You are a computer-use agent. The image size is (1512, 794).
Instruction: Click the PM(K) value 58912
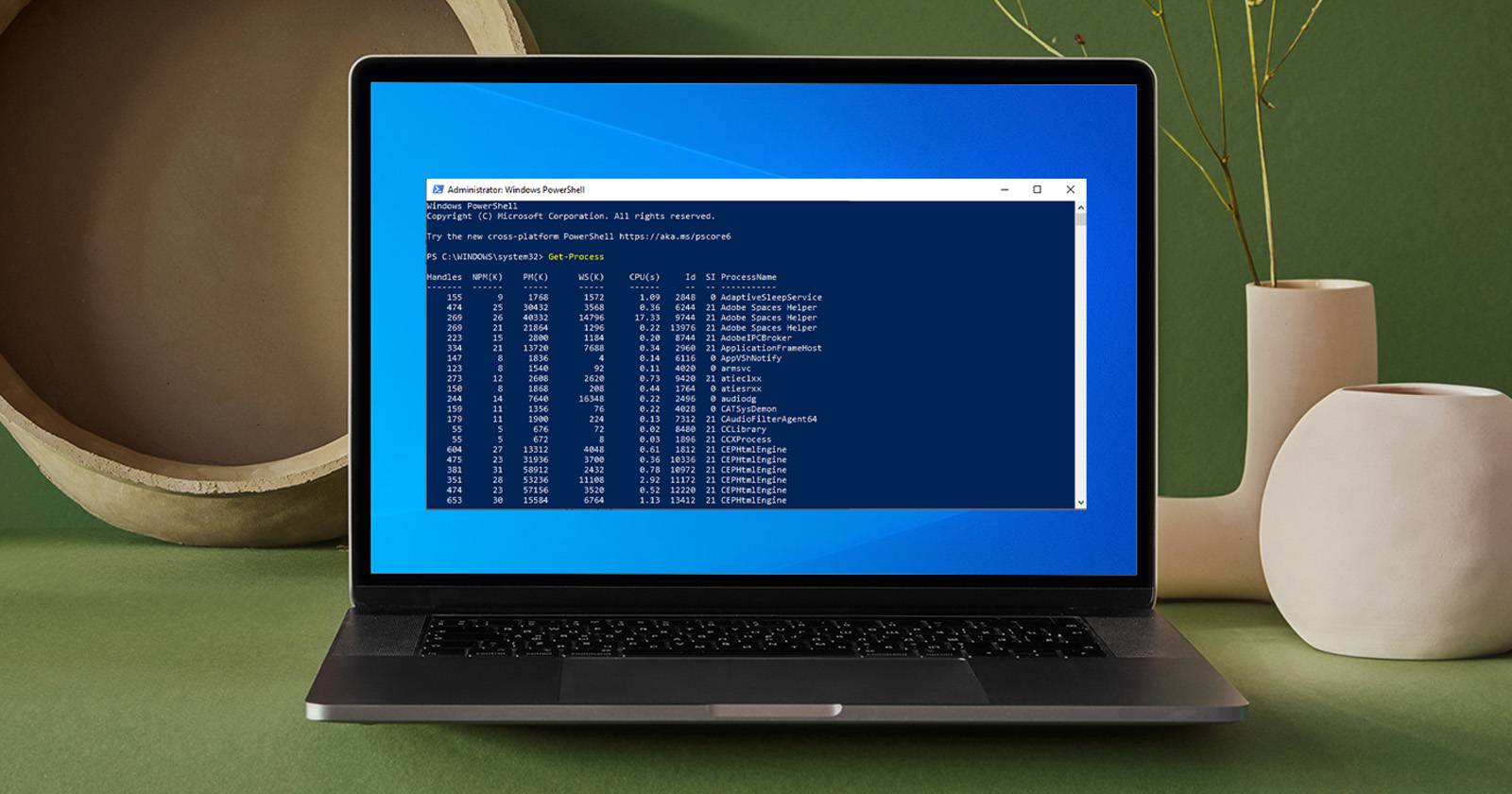tap(535, 470)
